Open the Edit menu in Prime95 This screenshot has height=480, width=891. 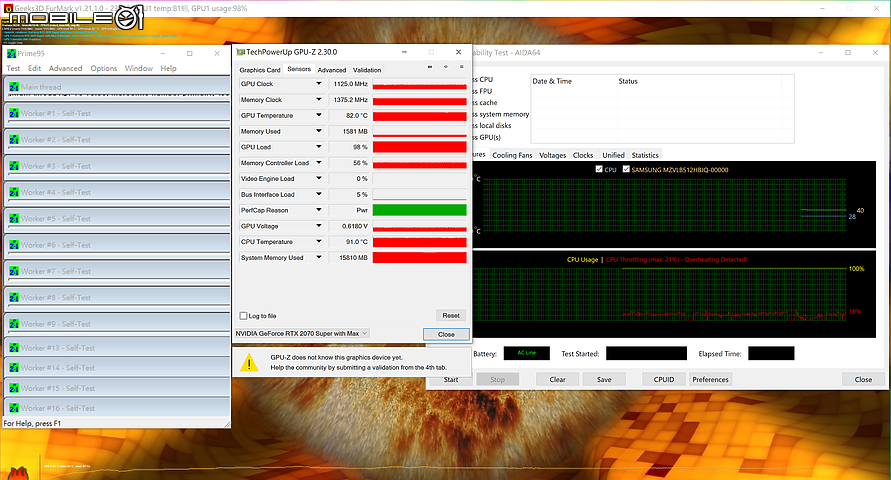35,68
